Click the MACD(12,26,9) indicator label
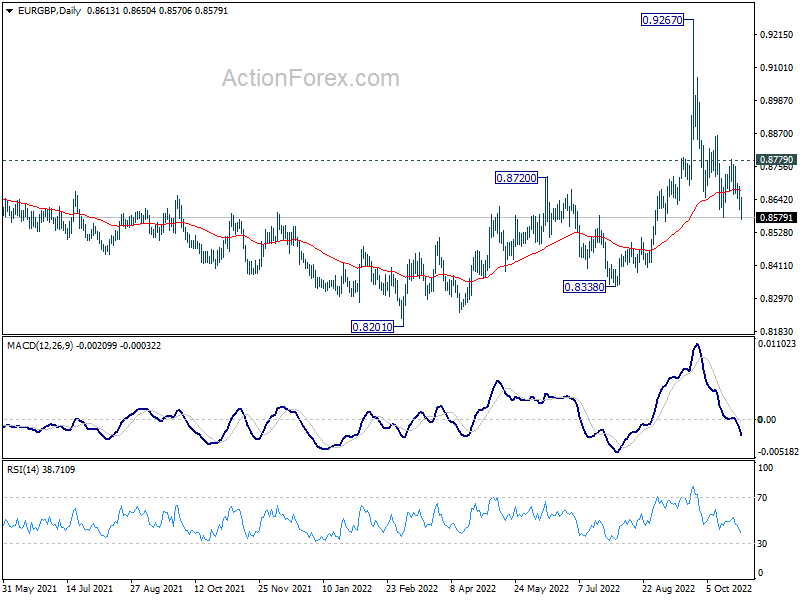The image size is (800, 600). 40,346
